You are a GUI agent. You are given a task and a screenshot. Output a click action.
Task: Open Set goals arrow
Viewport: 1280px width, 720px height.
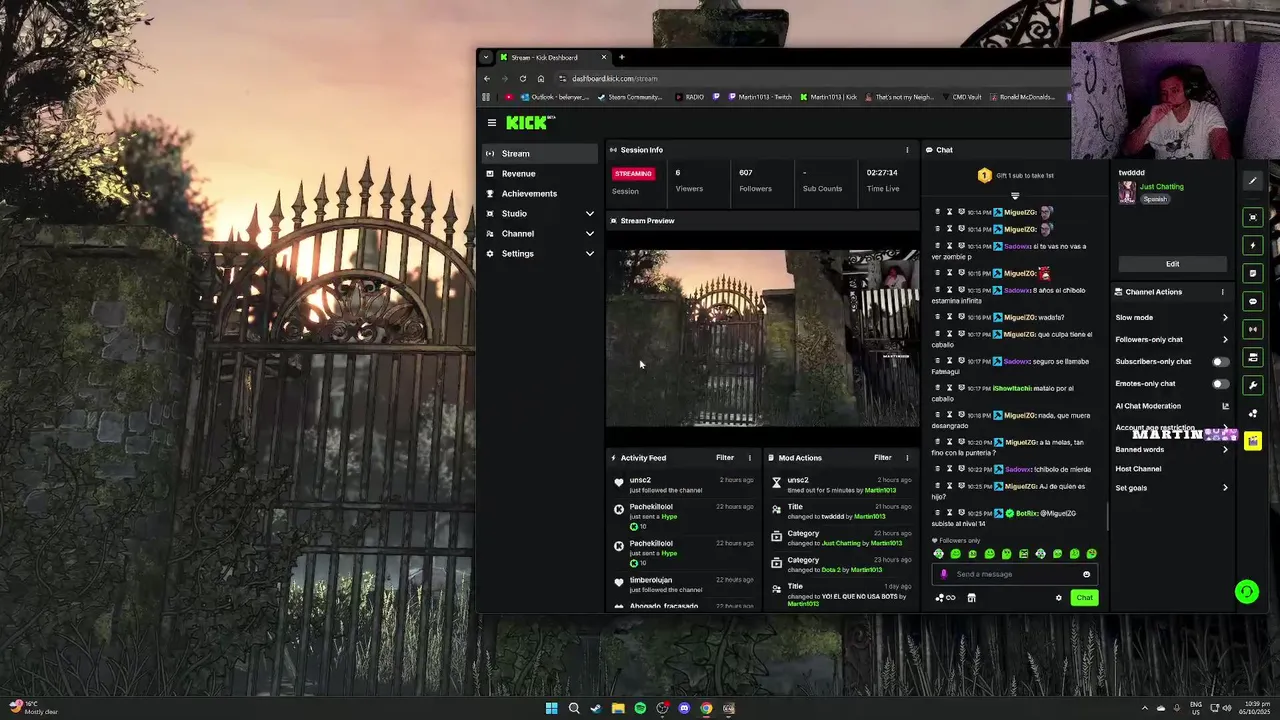point(1225,488)
